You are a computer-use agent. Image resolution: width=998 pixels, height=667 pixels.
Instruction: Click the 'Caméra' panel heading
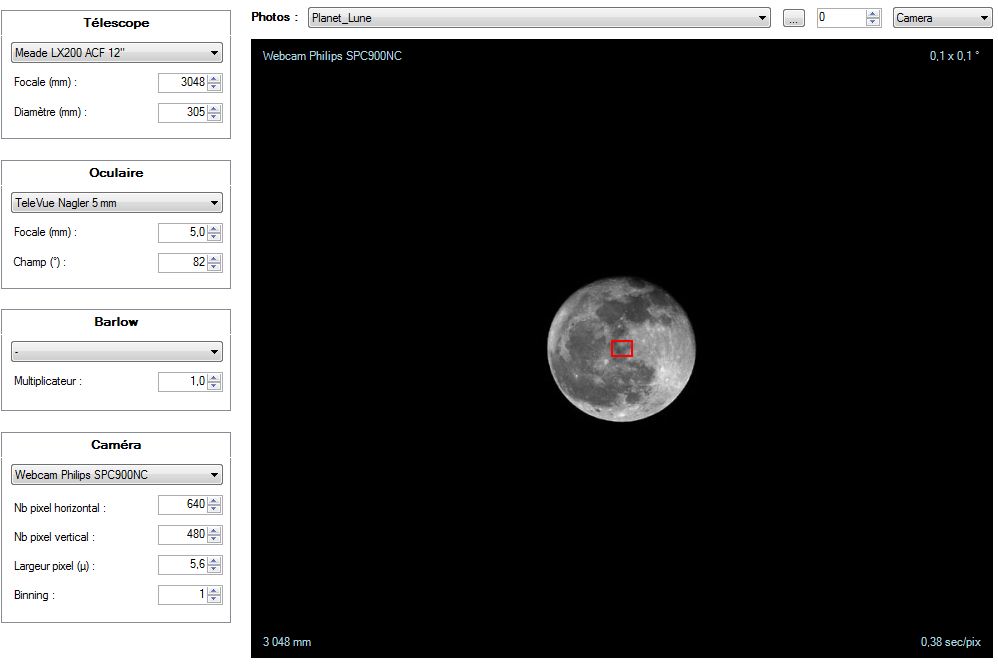pos(116,445)
